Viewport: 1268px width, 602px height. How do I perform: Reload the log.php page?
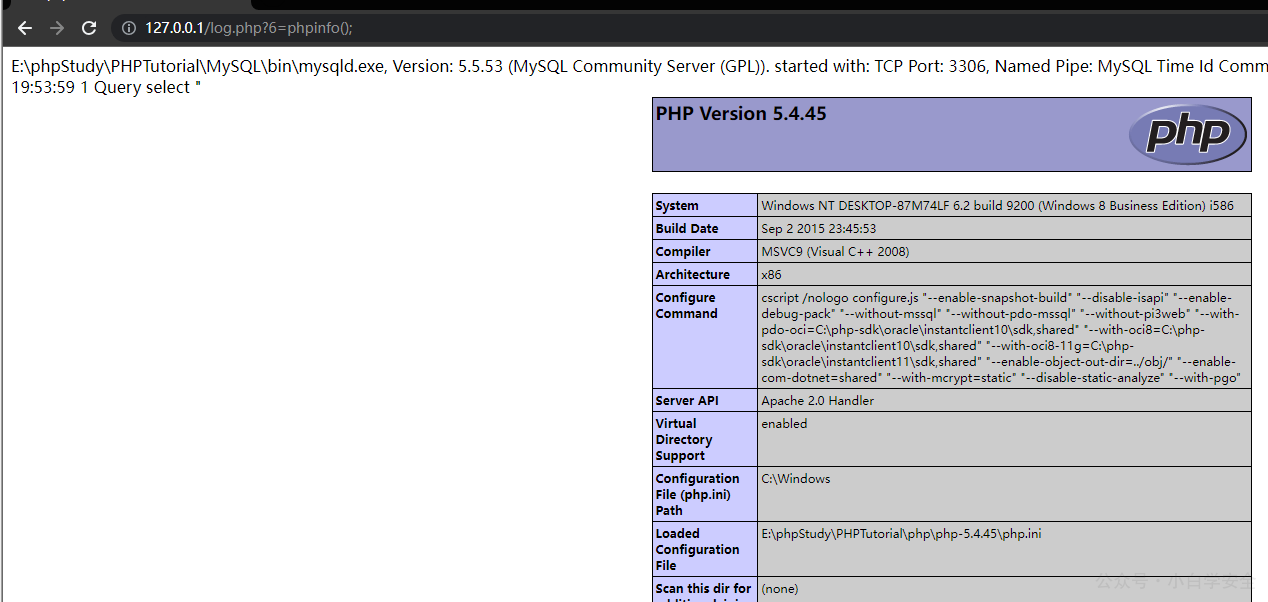point(89,28)
